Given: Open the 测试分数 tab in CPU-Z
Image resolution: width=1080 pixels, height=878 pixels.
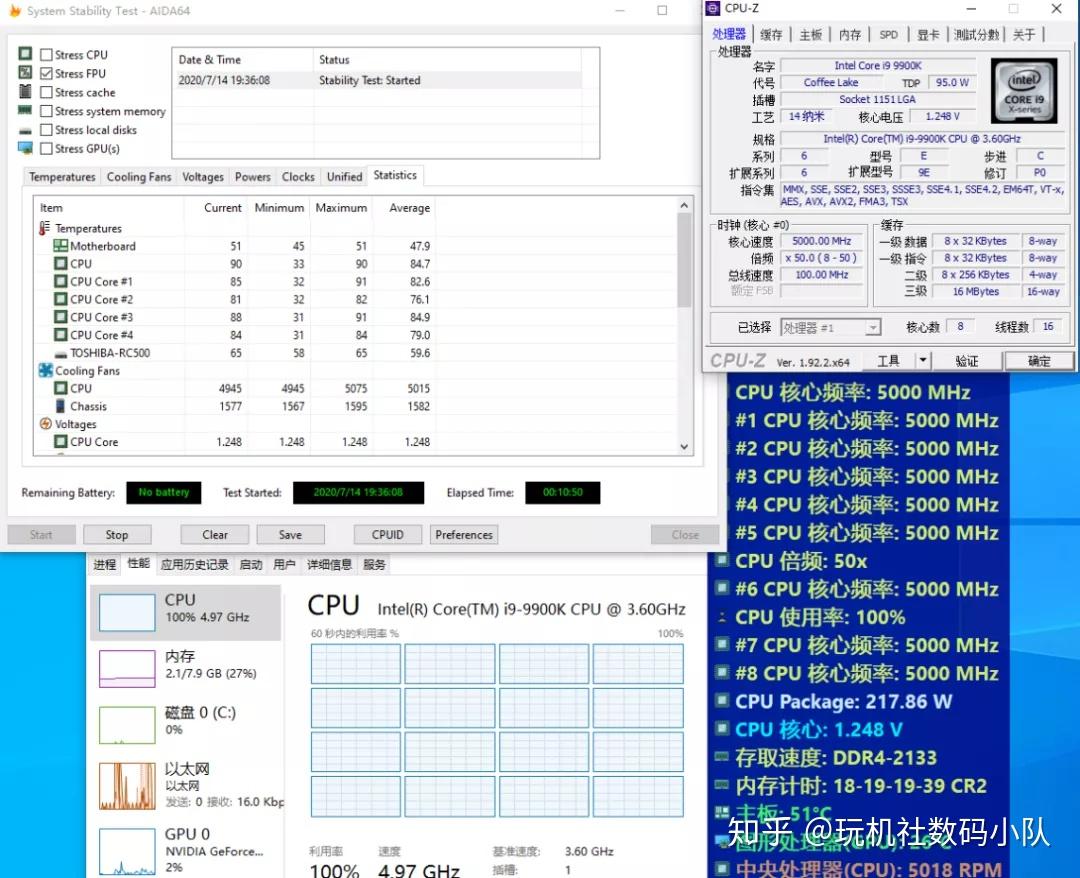Looking at the screenshot, I should click(976, 34).
